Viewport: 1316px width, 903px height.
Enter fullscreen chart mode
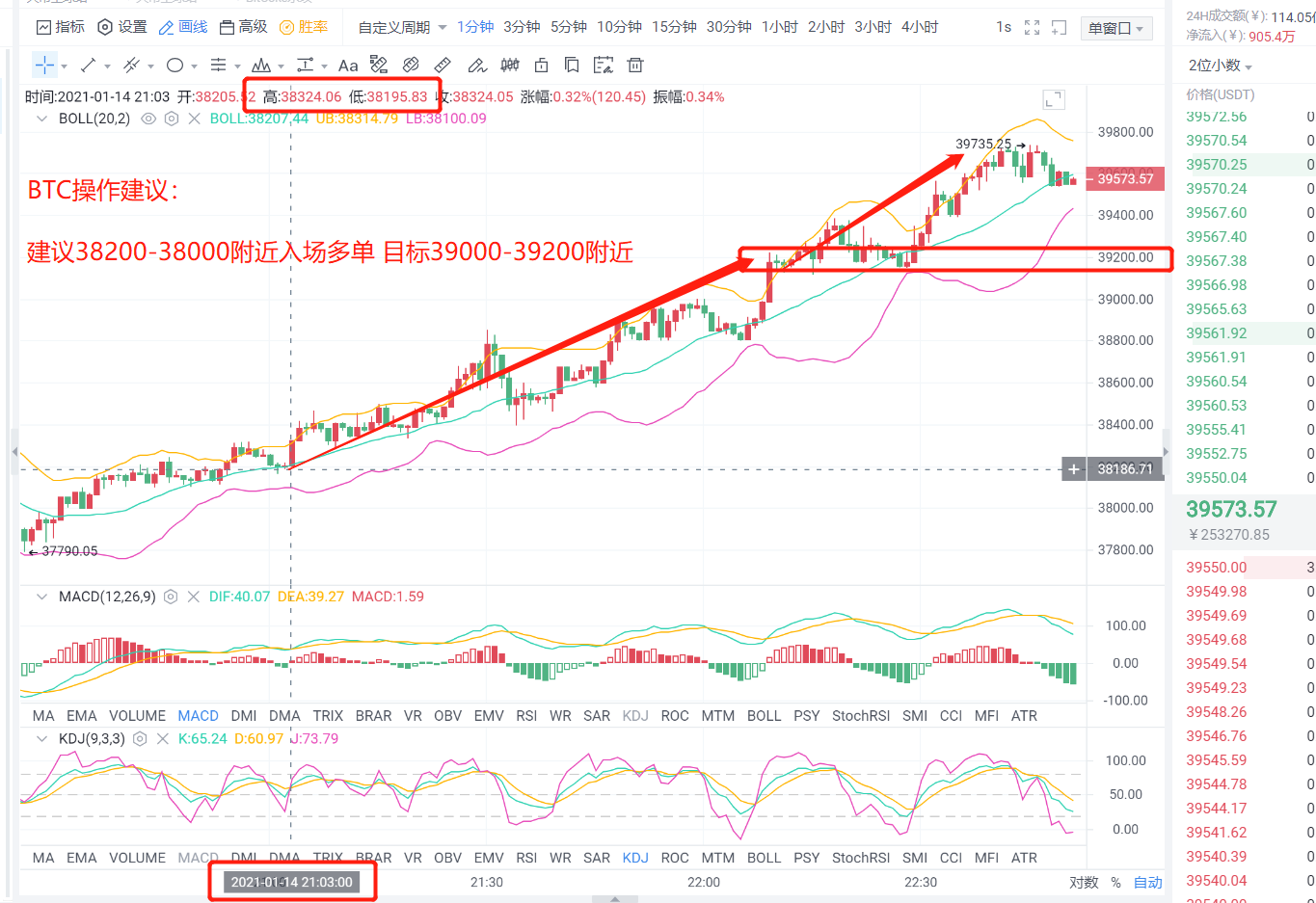point(1032,28)
